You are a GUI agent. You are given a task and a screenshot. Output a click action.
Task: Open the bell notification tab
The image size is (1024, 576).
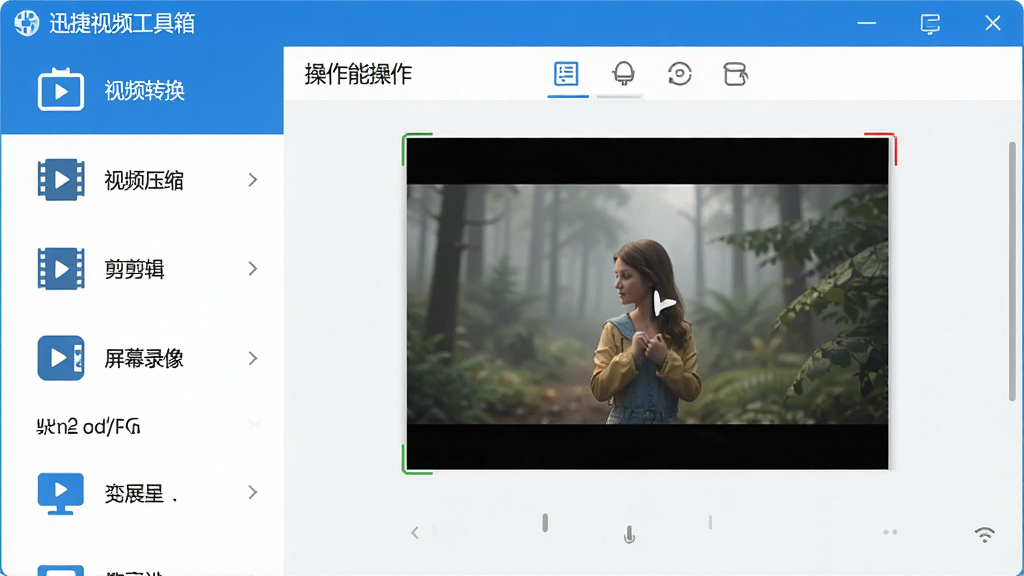pyautogui.click(x=624, y=73)
